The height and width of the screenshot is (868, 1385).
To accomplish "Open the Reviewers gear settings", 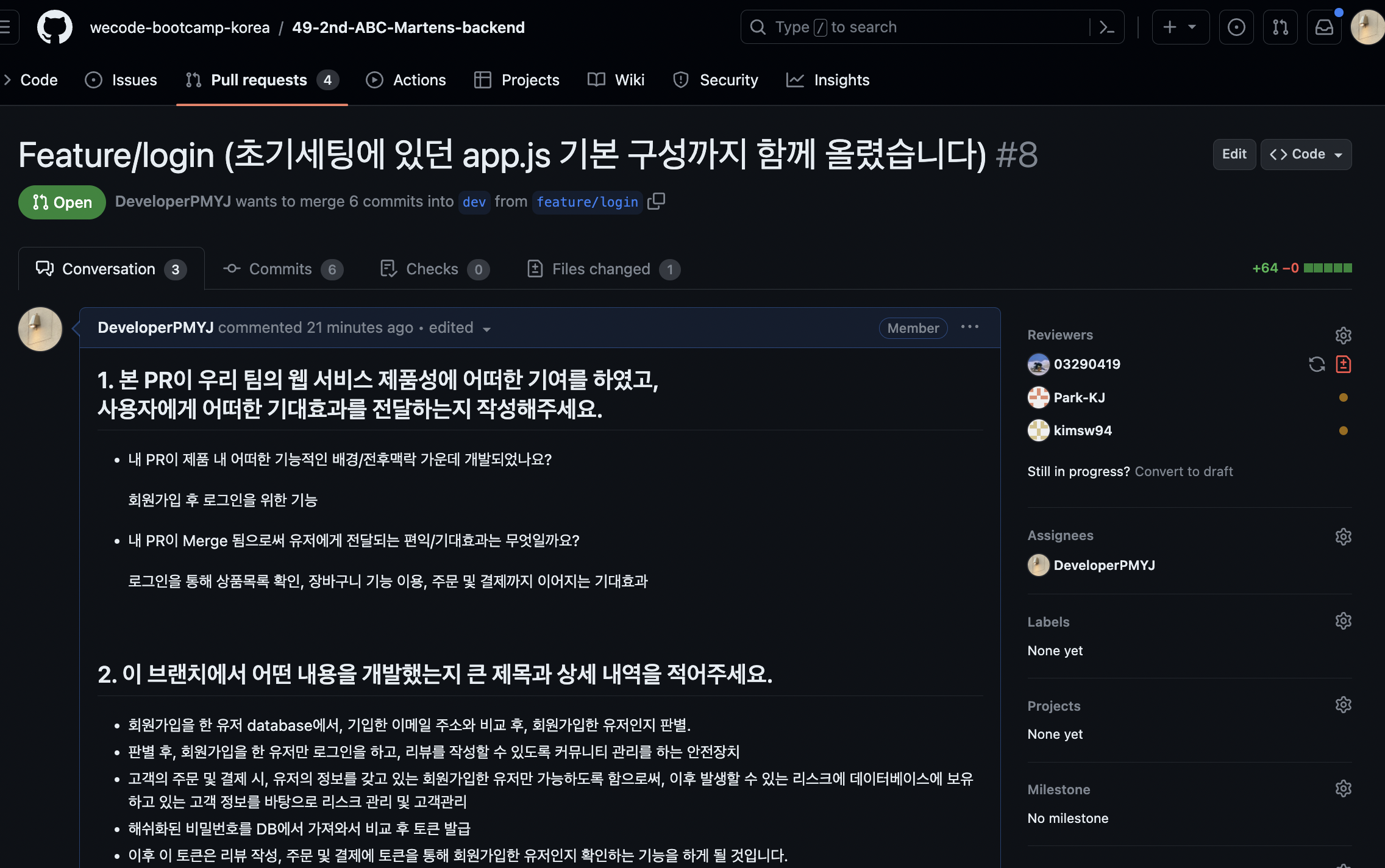I will tap(1343, 335).
